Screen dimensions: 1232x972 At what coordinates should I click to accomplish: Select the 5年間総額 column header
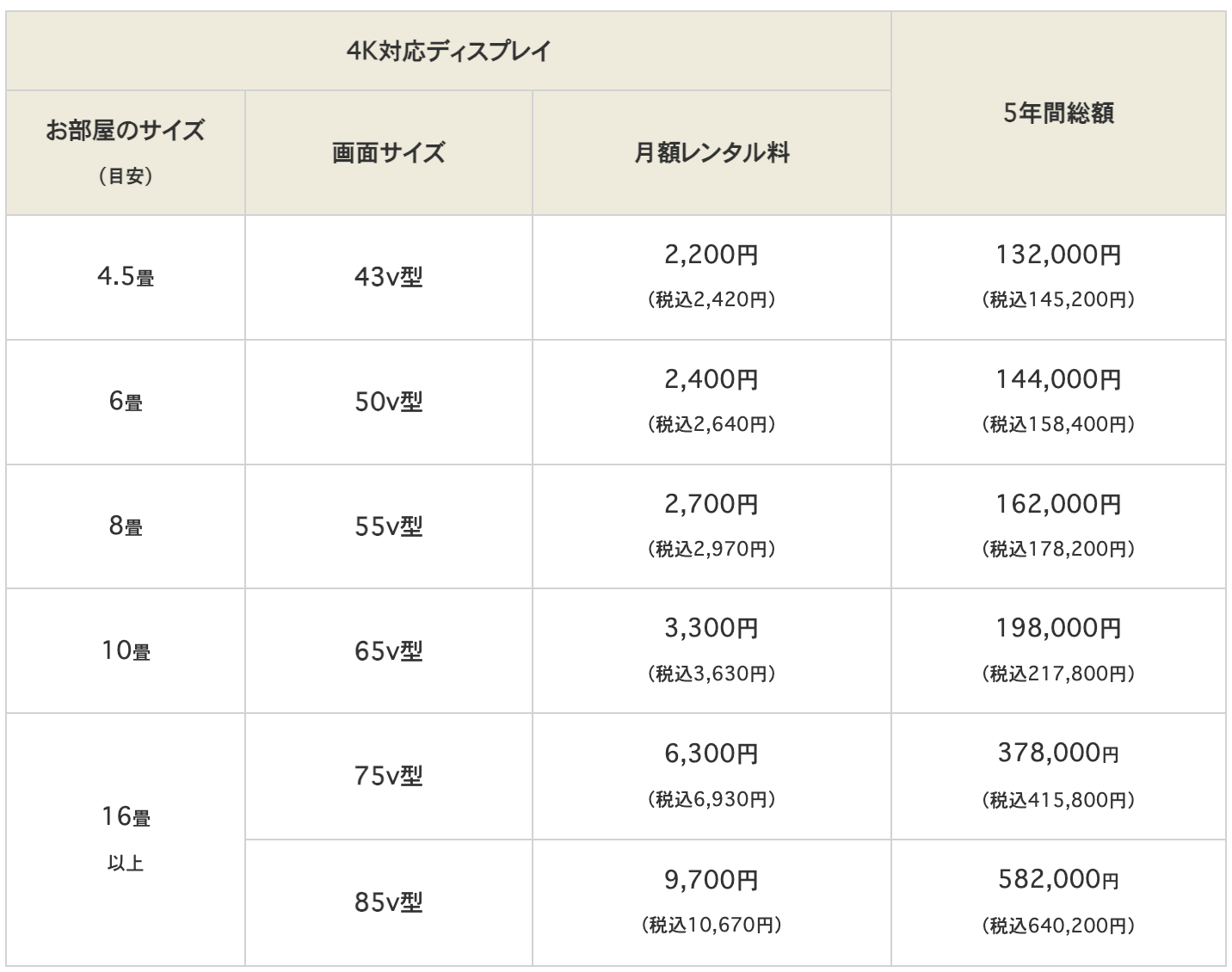(x=1058, y=114)
